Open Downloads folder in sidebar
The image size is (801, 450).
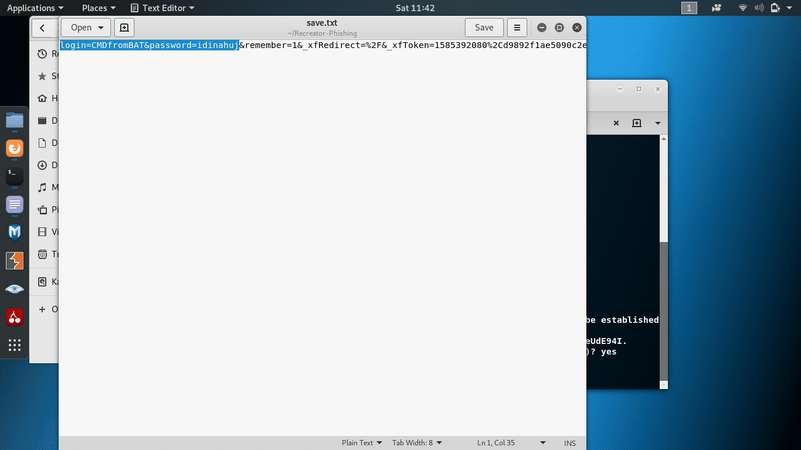point(47,165)
